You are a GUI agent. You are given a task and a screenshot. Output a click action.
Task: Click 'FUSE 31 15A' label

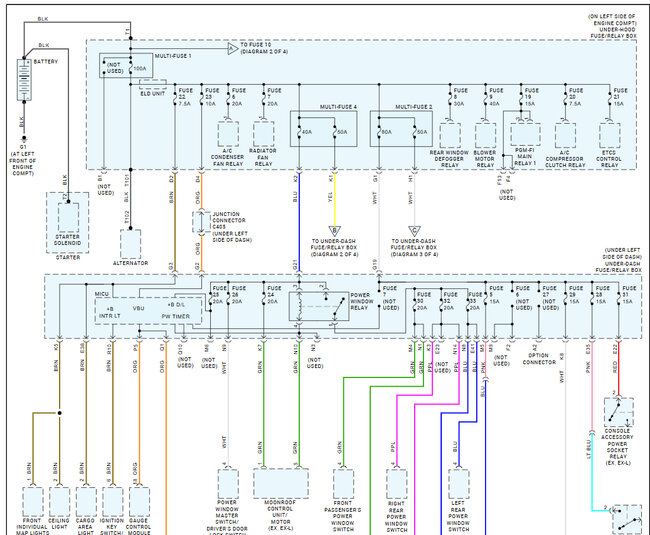629,295
